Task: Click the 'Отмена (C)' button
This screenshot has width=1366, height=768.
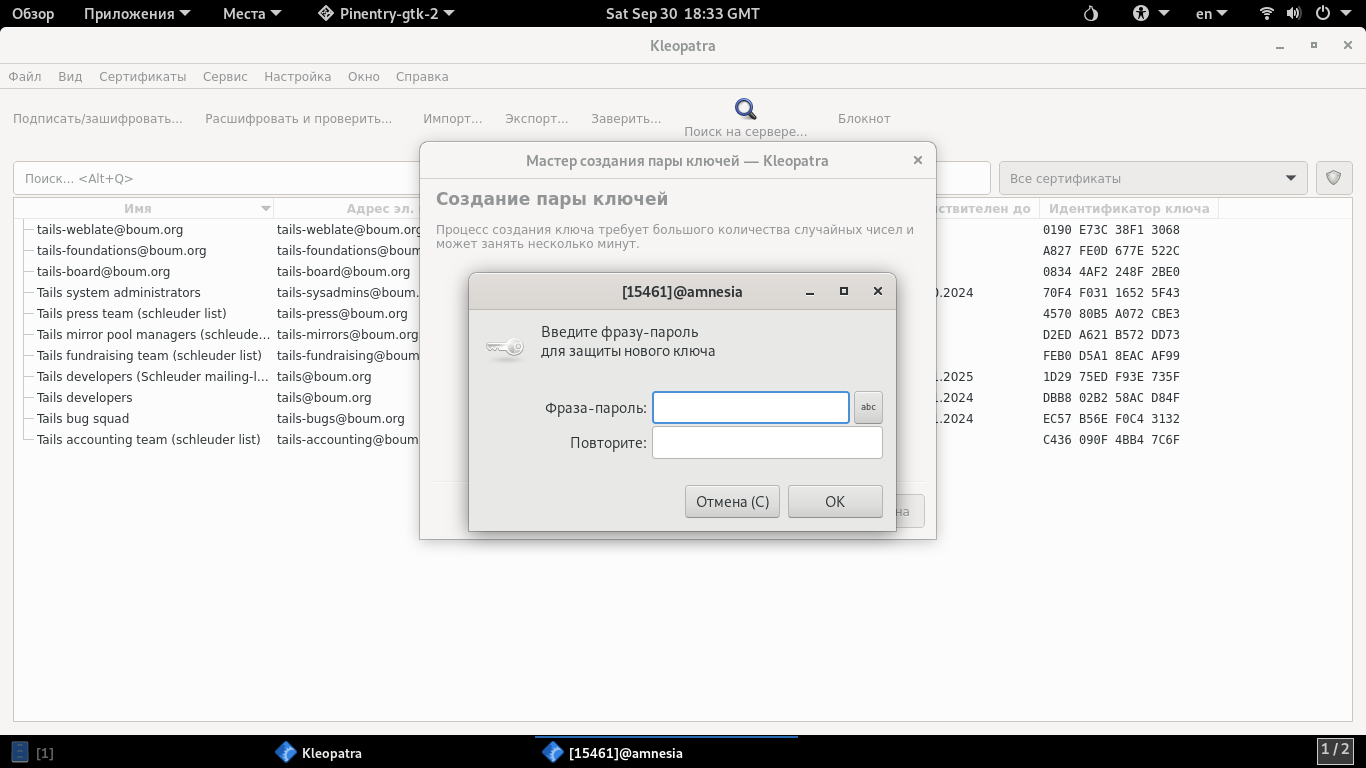Action: [x=732, y=502]
